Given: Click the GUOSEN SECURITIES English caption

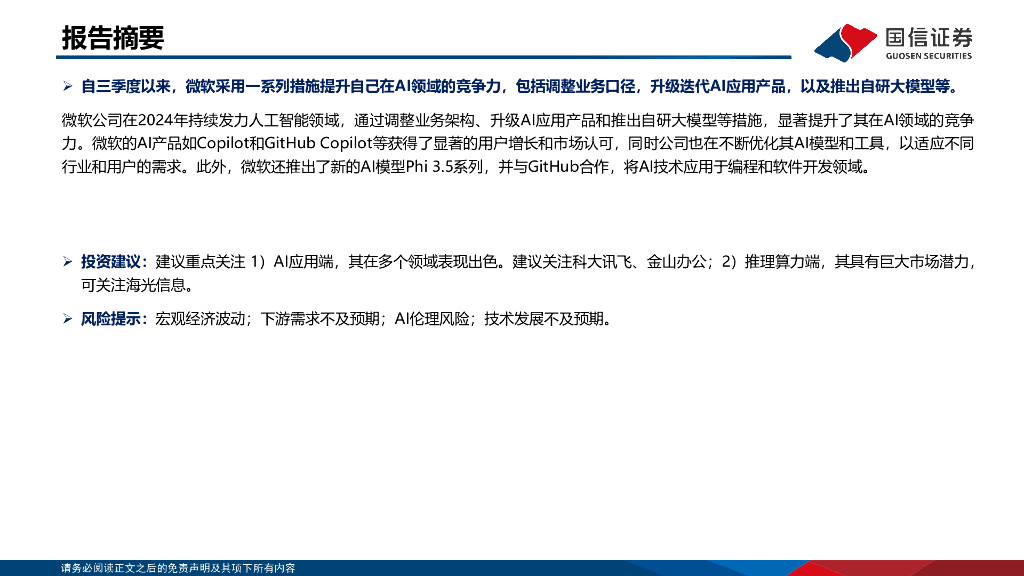Looking at the screenshot, I should click(x=929, y=56).
